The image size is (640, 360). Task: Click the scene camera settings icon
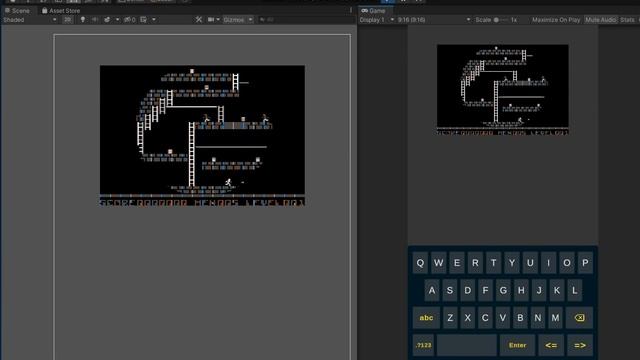point(211,20)
